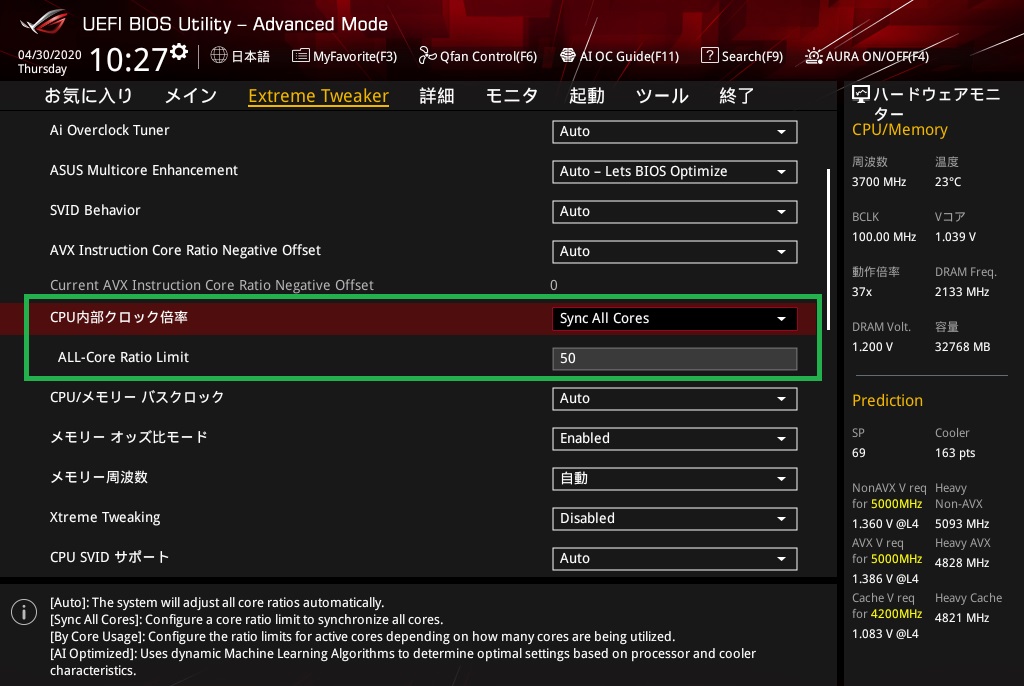Open the CPU内部クロック倍率 Sync All Cores dropdown

(x=674, y=318)
